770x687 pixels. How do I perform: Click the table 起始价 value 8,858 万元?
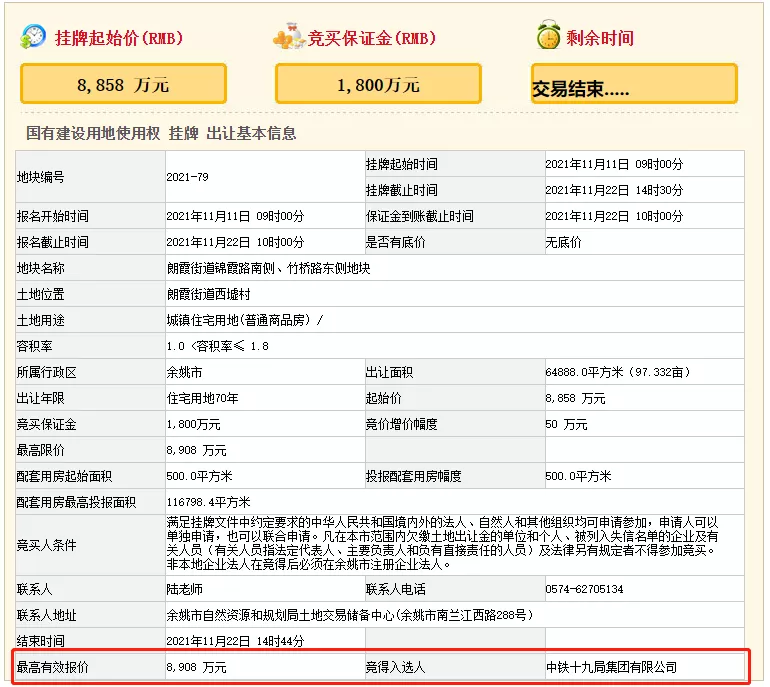(x=575, y=398)
